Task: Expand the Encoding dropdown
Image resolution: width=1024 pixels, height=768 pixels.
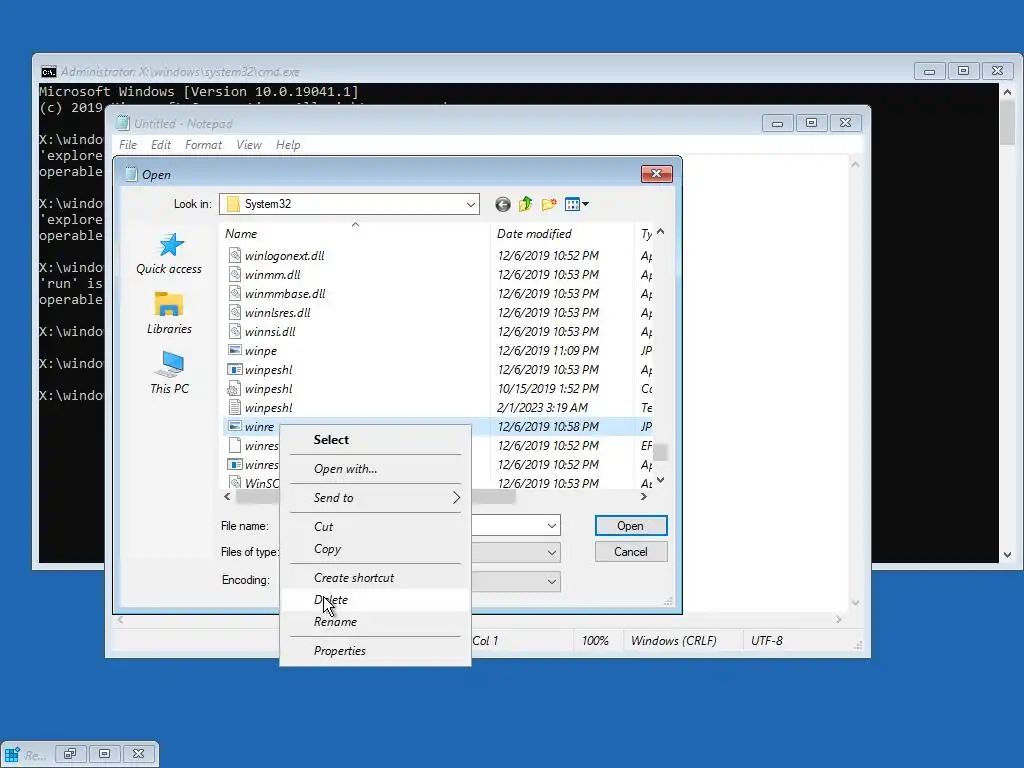Action: tap(552, 581)
